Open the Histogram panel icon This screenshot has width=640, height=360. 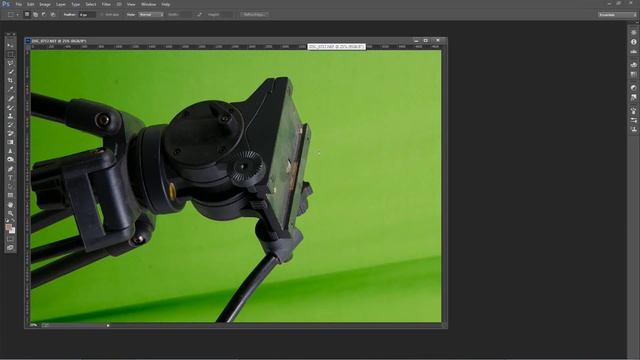point(633,52)
